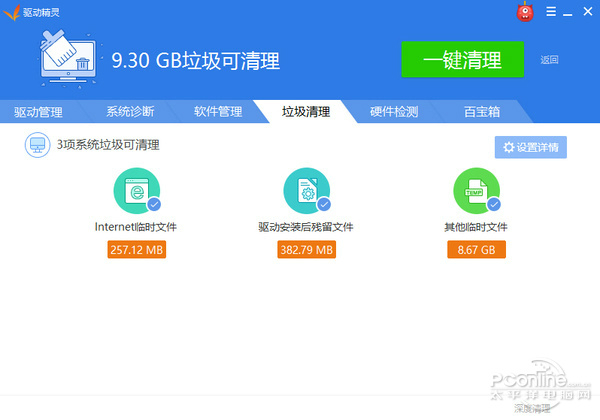Select the 其他临时文件 TEMP file icon
The width and height of the screenshot is (600, 420).
click(476, 190)
